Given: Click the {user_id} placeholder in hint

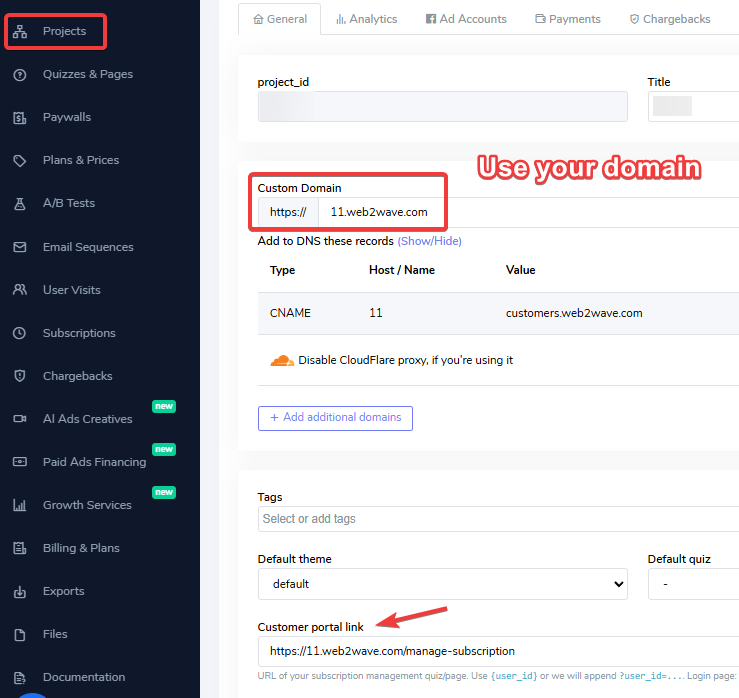Looking at the screenshot, I should (514, 676).
